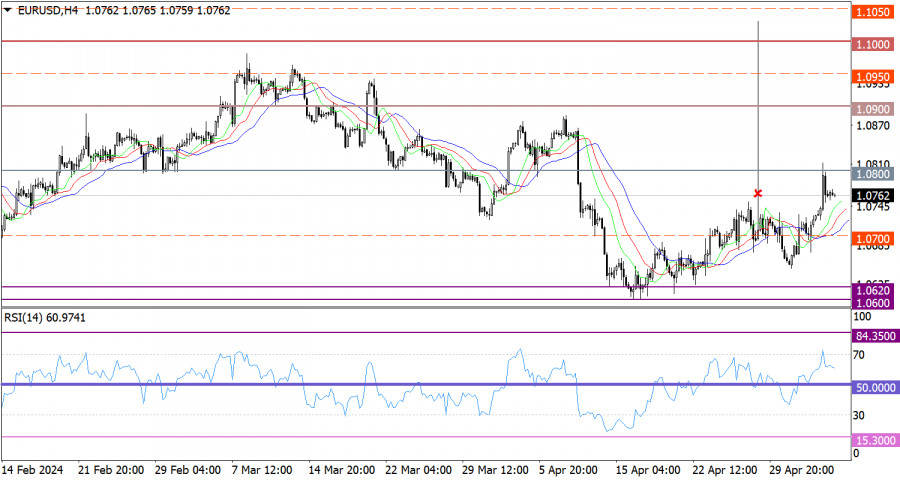Viewport: 900px width, 480px height.
Task: Select the 1.0700 price level label
Action: 872,239
